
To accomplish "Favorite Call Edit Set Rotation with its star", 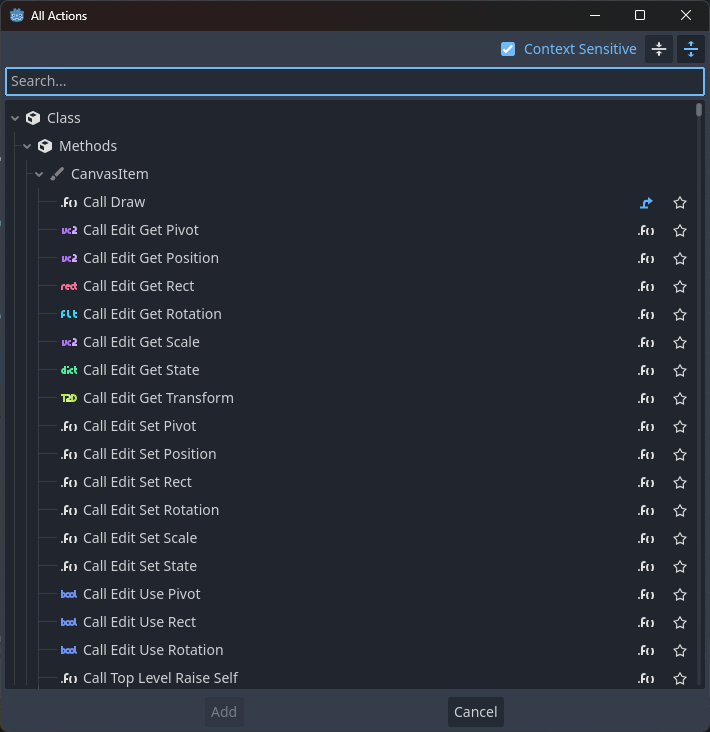I will click(680, 511).
